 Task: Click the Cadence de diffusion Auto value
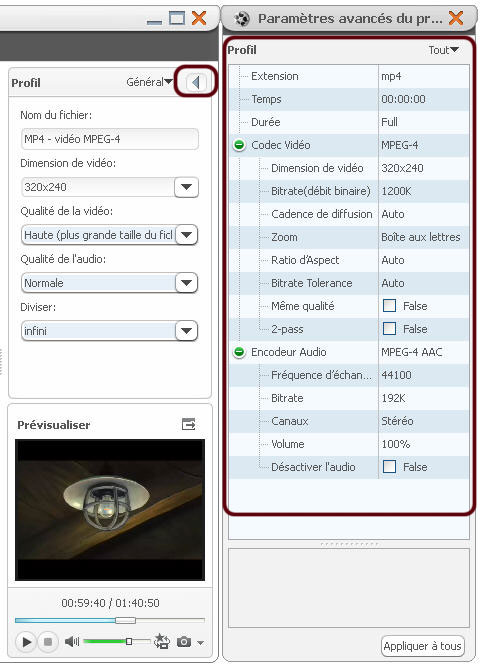[393, 214]
